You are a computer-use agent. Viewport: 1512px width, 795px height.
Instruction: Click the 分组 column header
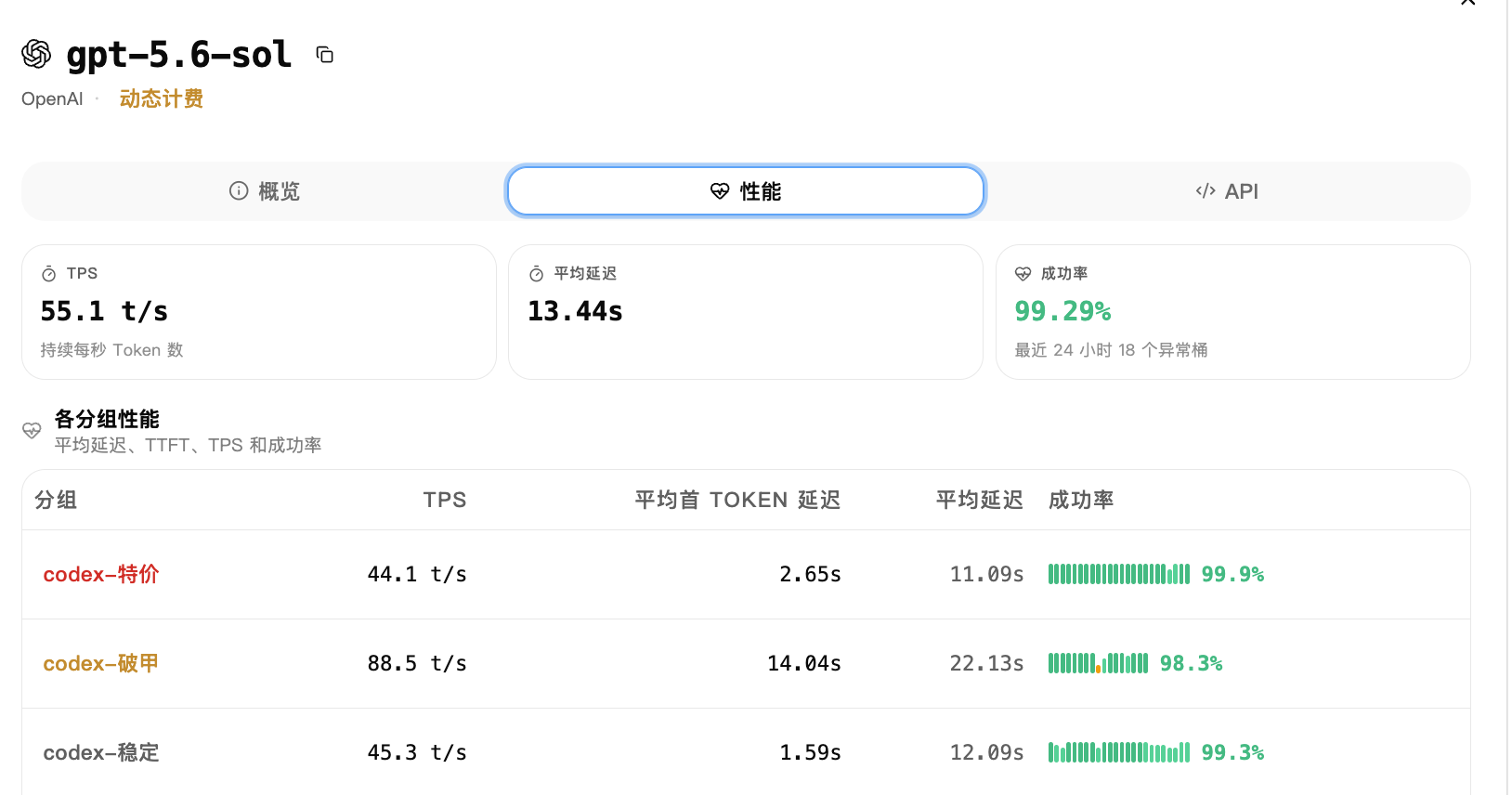click(x=56, y=500)
